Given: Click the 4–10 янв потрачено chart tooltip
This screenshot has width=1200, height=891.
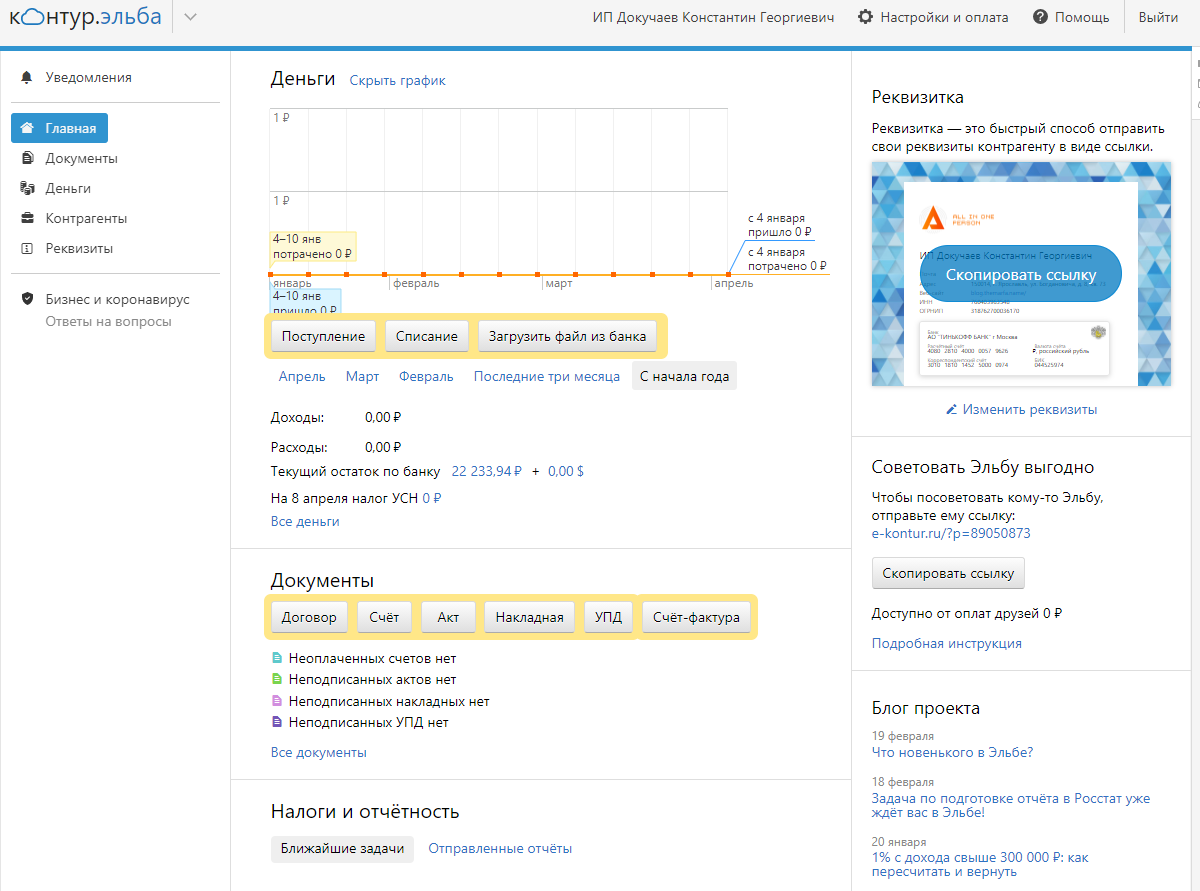Looking at the screenshot, I should [x=314, y=246].
